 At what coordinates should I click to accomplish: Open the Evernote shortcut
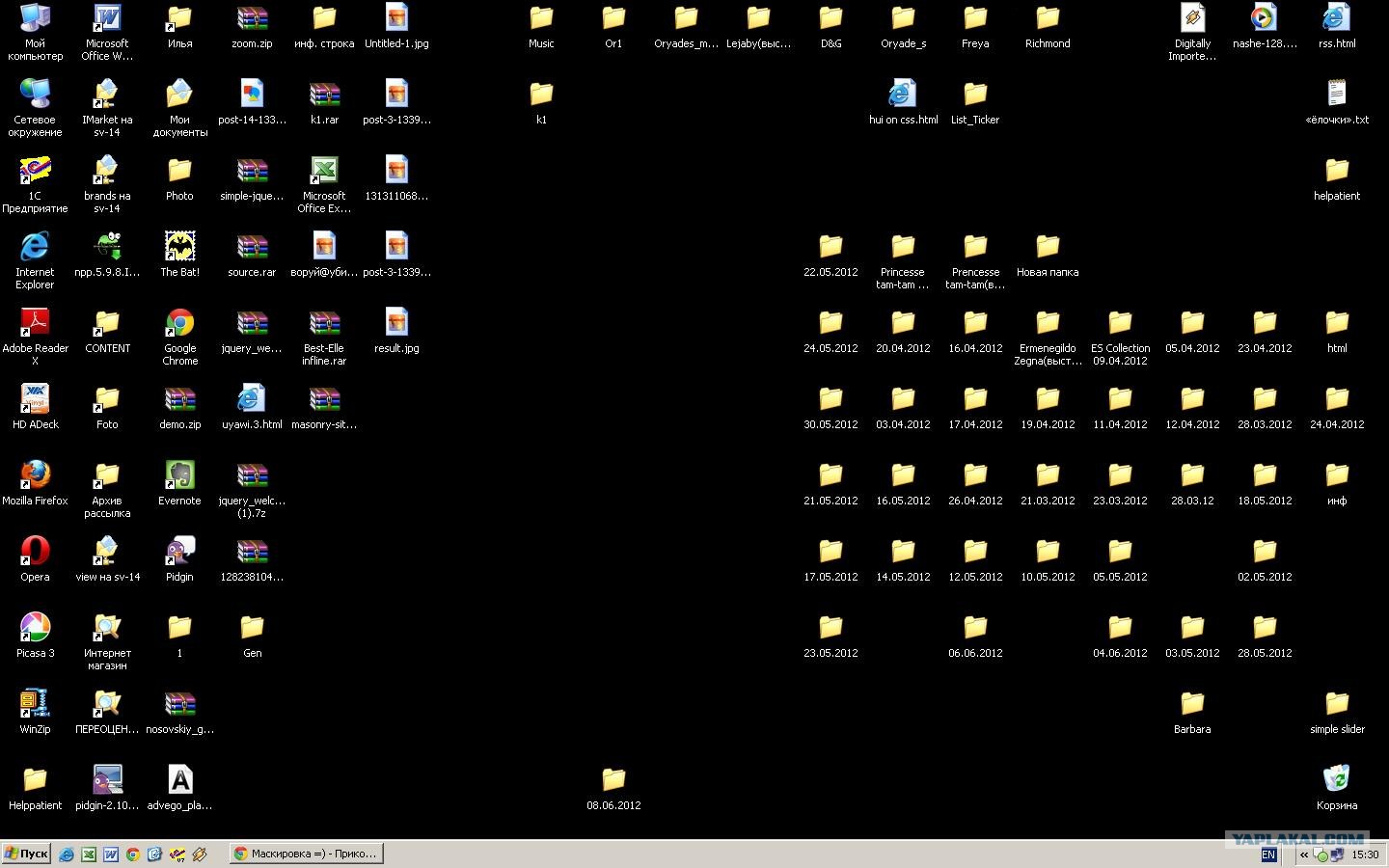(x=179, y=482)
